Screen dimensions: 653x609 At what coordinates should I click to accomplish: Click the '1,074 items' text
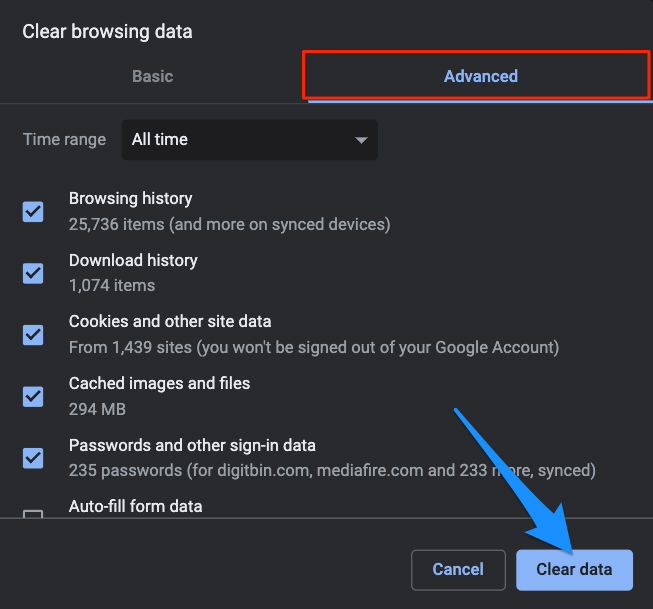pos(112,285)
